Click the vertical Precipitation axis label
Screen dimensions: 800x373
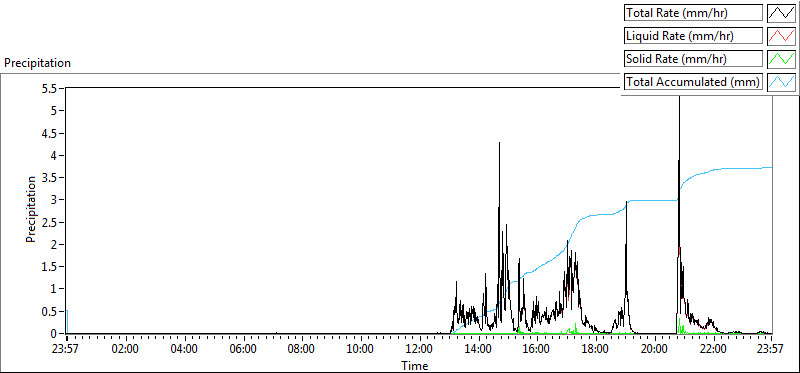31,209
